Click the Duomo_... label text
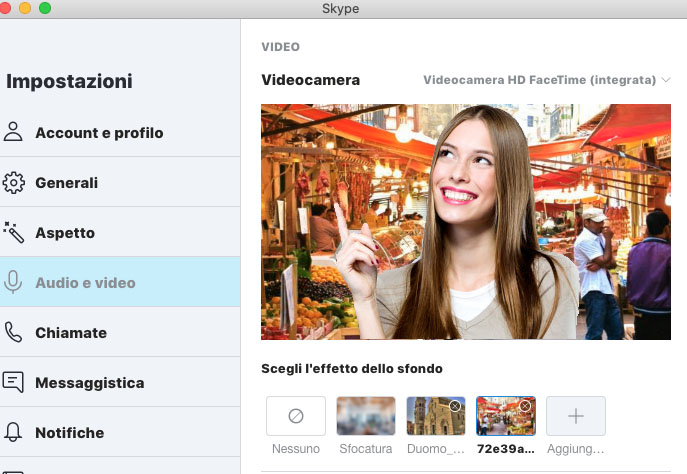 pos(436,449)
